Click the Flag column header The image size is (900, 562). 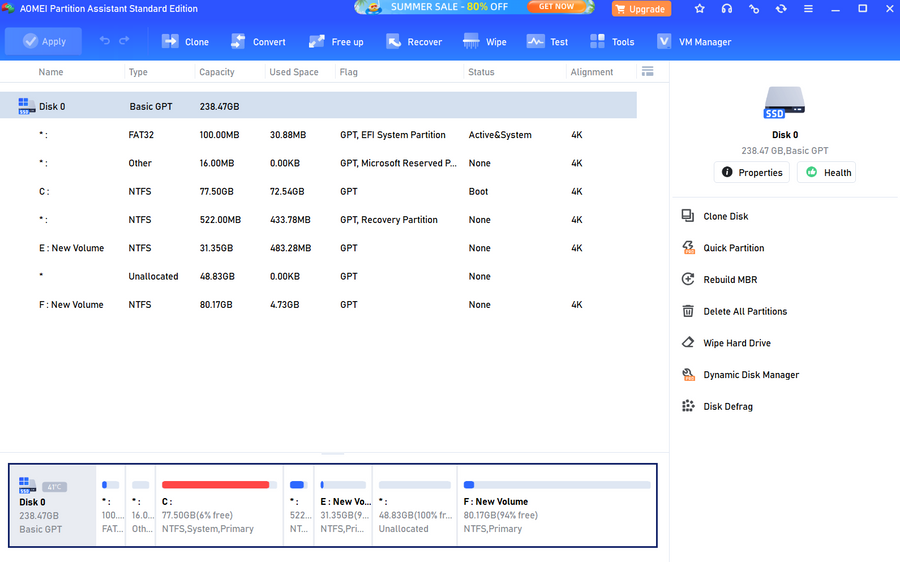(348, 72)
